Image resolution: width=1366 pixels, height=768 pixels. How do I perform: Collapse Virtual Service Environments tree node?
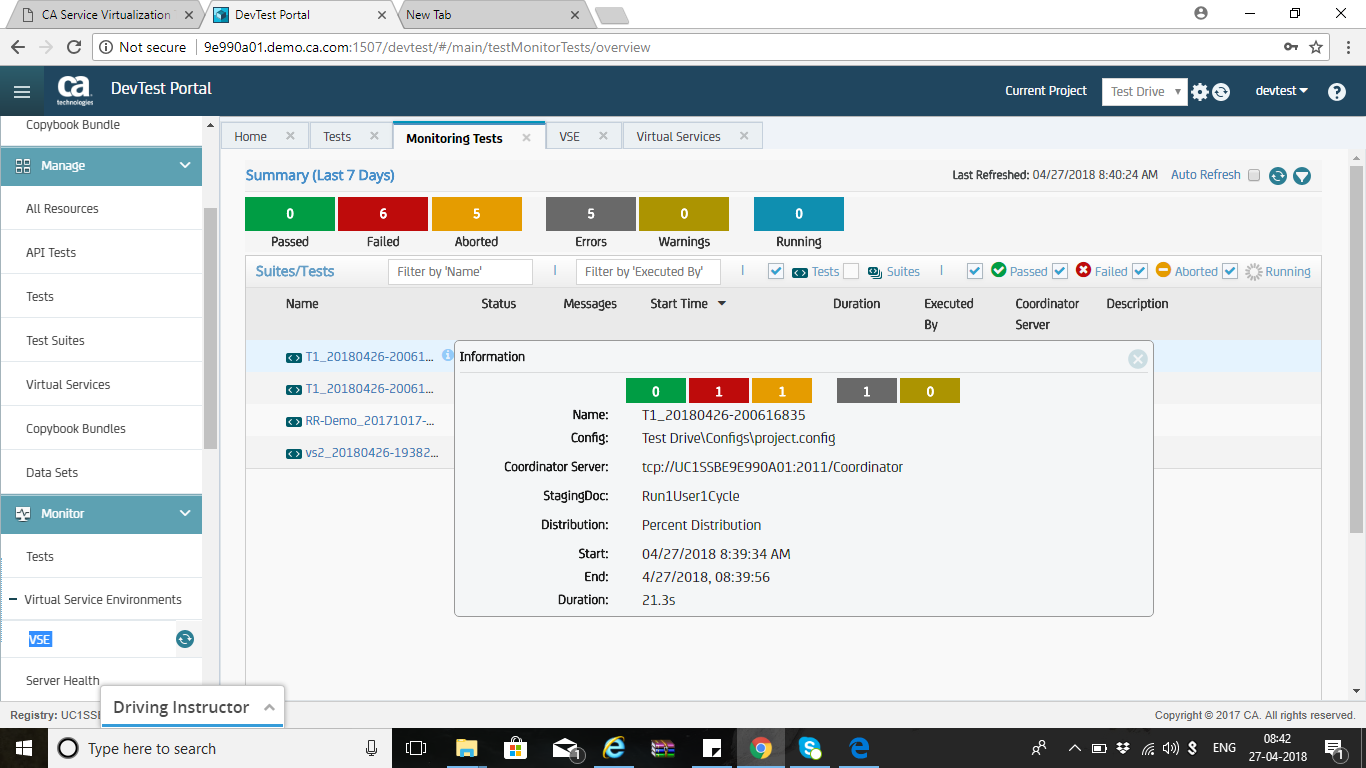[14, 600]
